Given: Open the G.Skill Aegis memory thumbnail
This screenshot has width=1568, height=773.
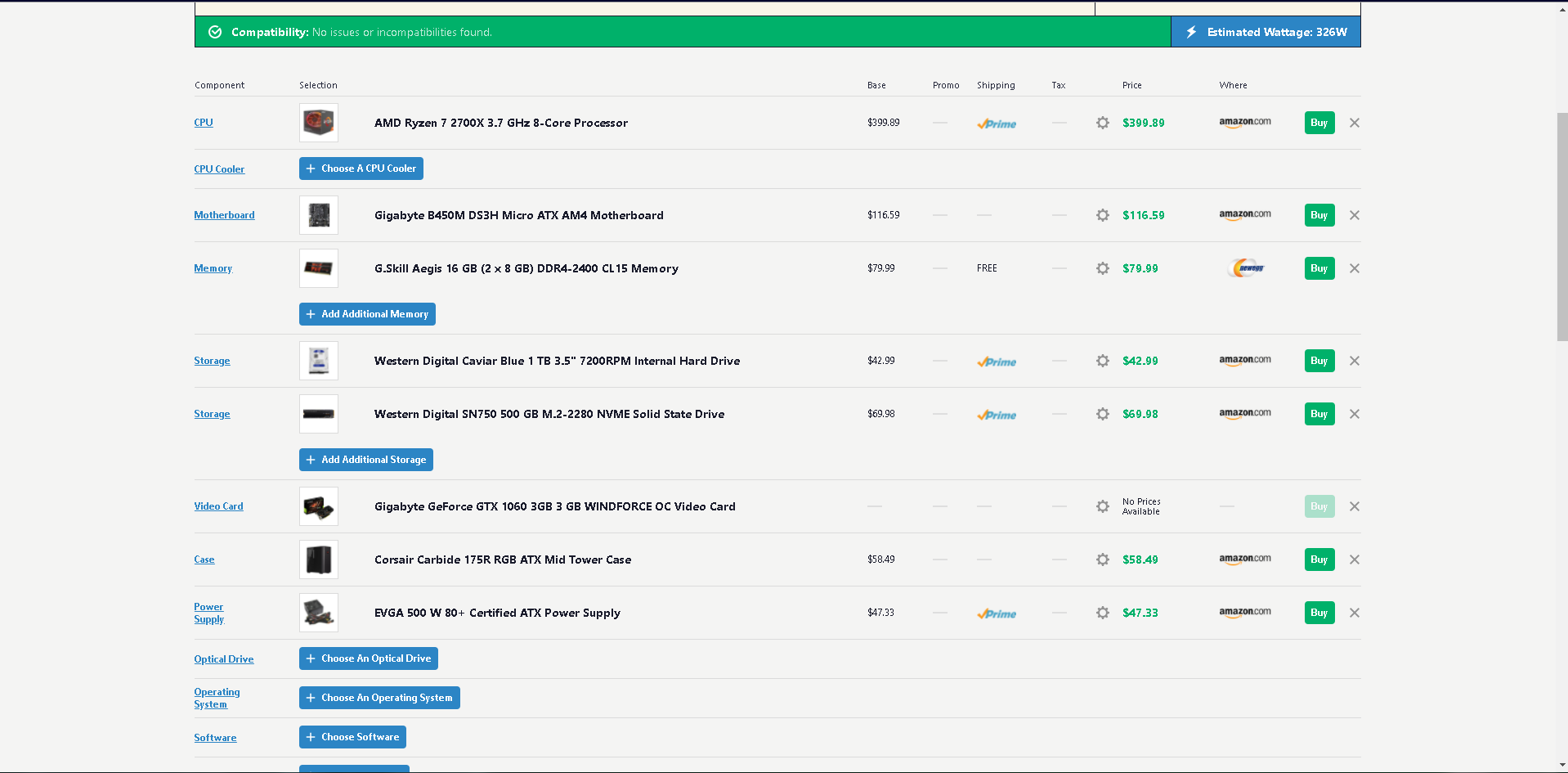Looking at the screenshot, I should click(x=319, y=268).
